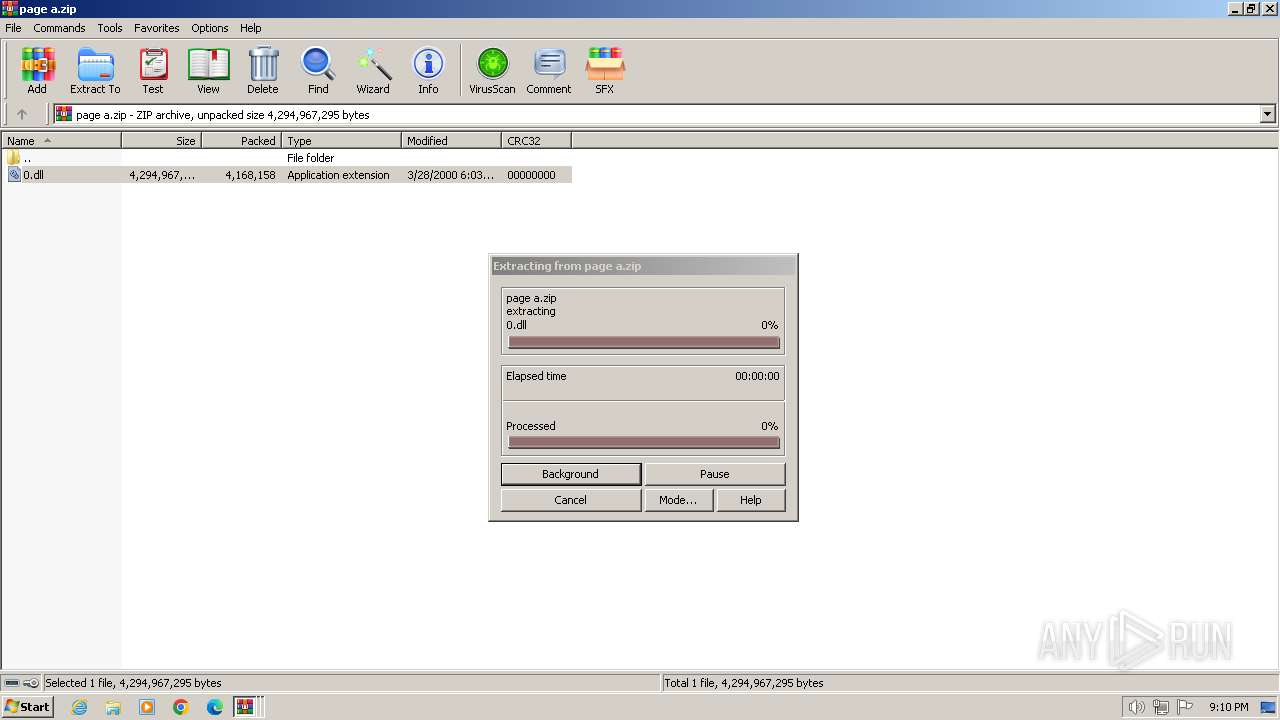Click the SFX toolbar icon
This screenshot has width=1280, height=720.
click(605, 70)
